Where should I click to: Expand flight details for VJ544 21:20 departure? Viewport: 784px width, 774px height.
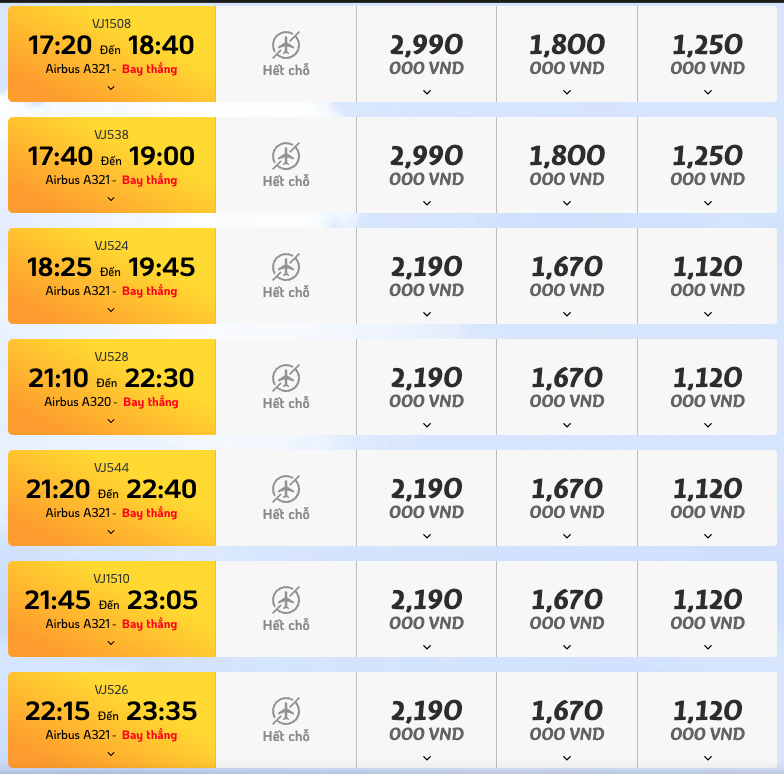[x=111, y=532]
